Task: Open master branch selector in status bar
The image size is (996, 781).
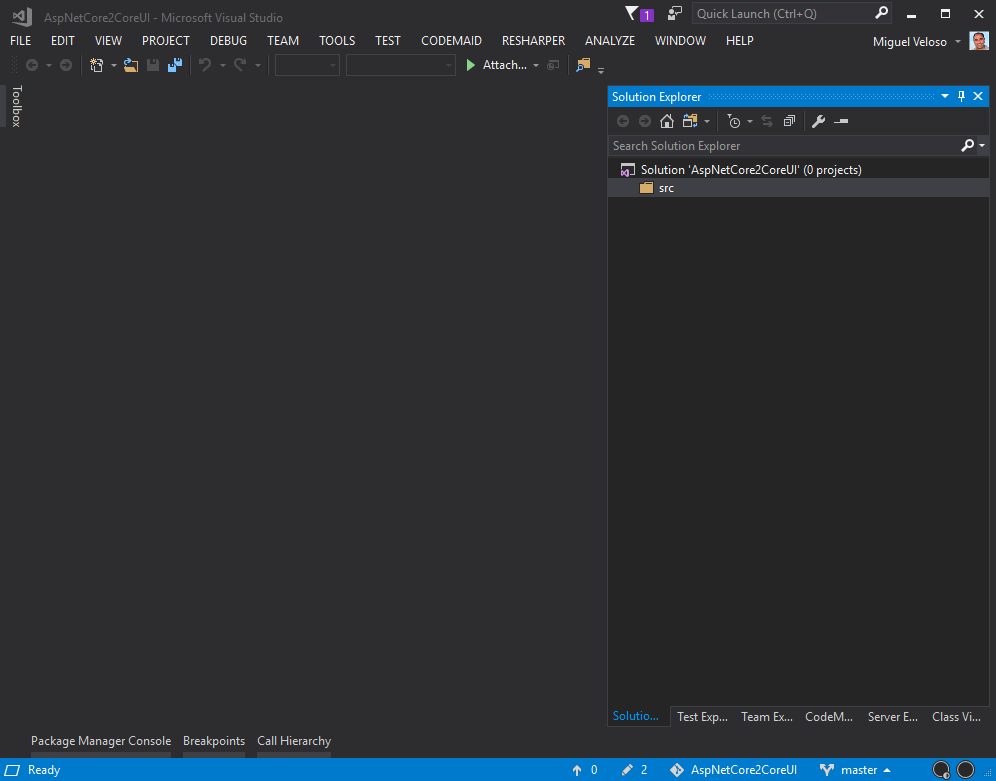Action: [x=855, y=770]
